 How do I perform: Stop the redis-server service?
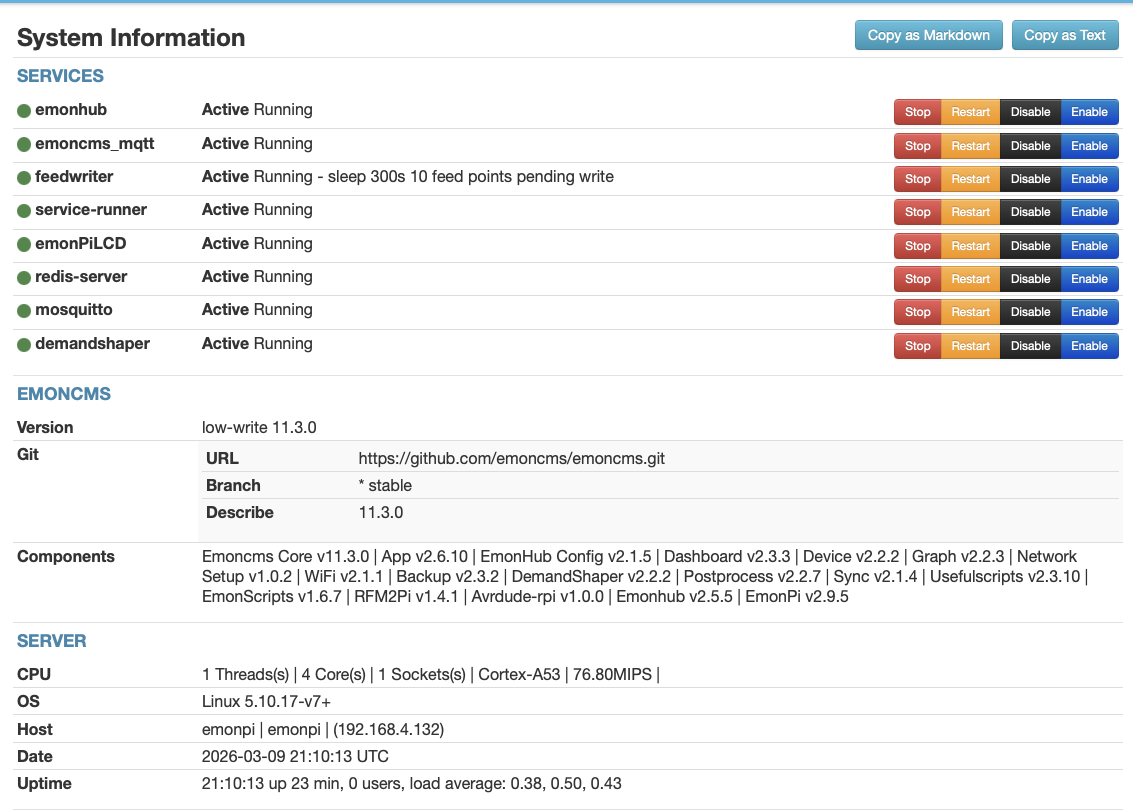917,279
